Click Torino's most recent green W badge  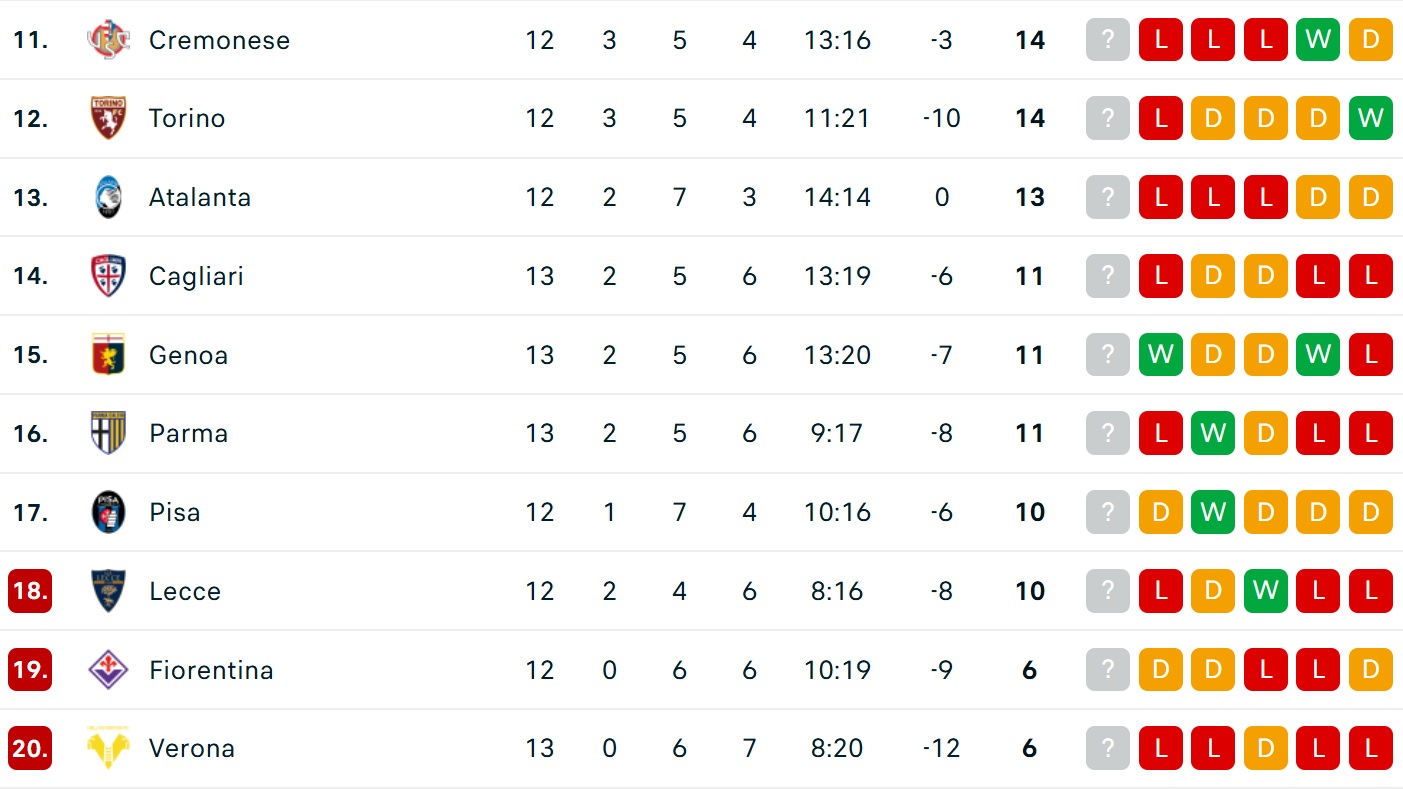tap(1370, 118)
